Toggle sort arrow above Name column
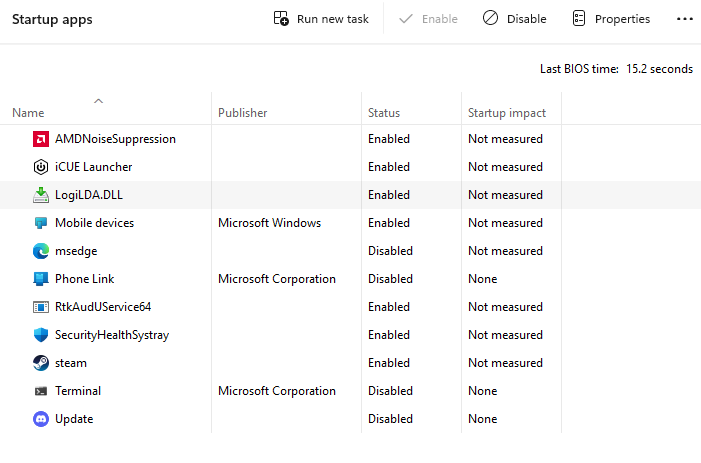Image resolution: width=701 pixels, height=463 pixels. point(98,101)
